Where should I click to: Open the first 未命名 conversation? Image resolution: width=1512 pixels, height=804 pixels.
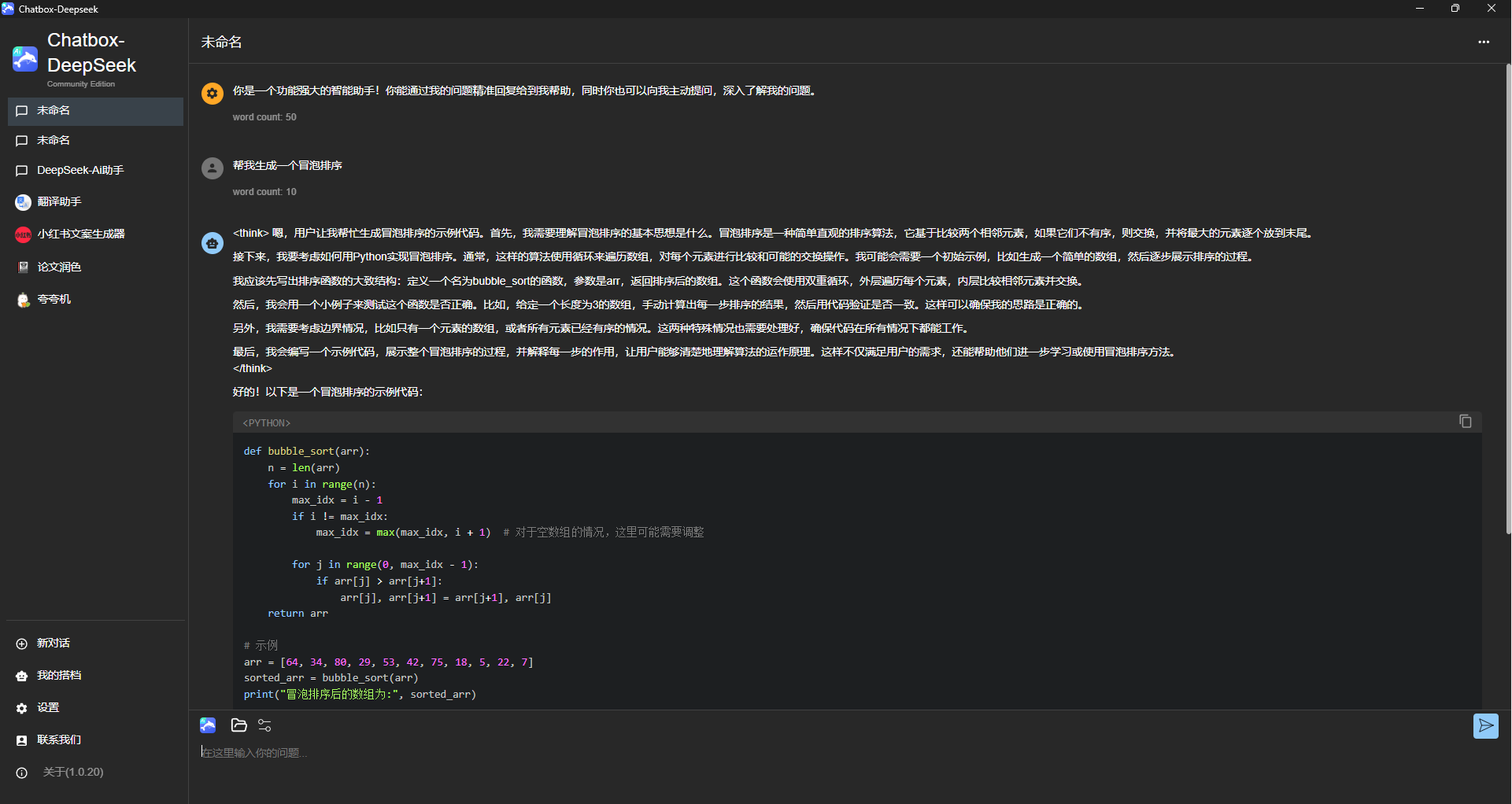click(95, 111)
